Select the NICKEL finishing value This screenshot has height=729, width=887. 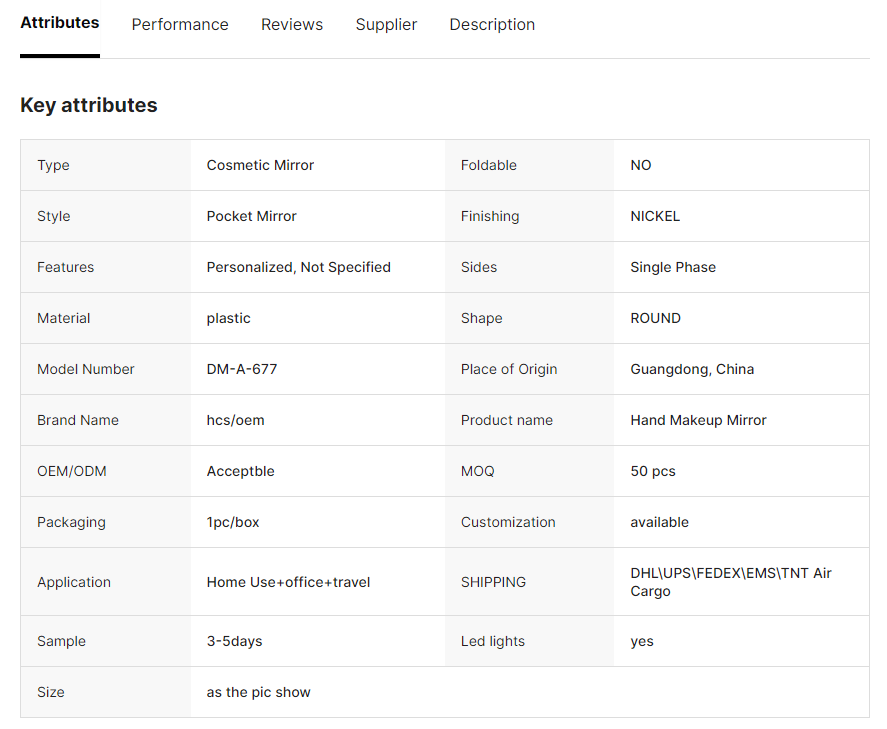[655, 217]
